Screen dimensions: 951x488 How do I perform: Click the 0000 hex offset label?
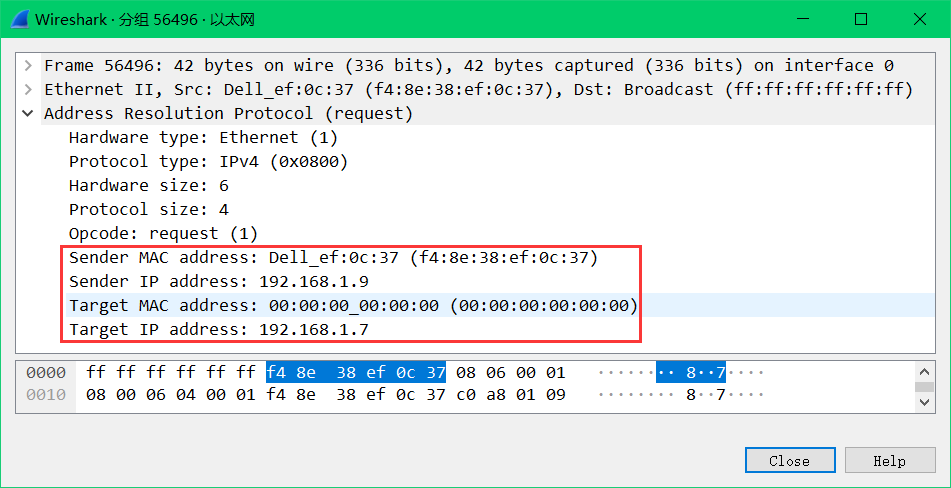[x=46, y=372]
